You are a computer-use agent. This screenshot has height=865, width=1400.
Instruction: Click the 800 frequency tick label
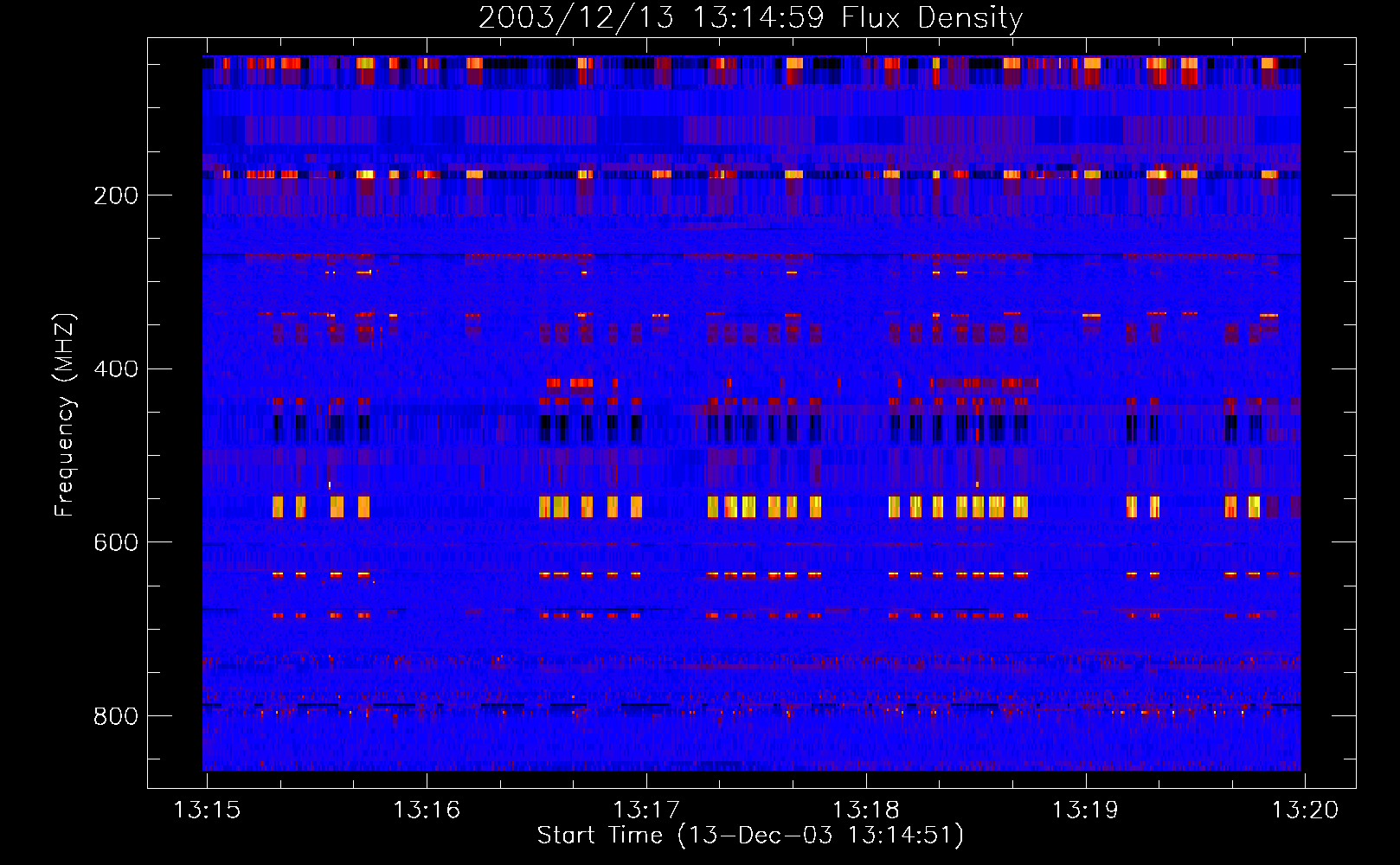pyautogui.click(x=116, y=716)
